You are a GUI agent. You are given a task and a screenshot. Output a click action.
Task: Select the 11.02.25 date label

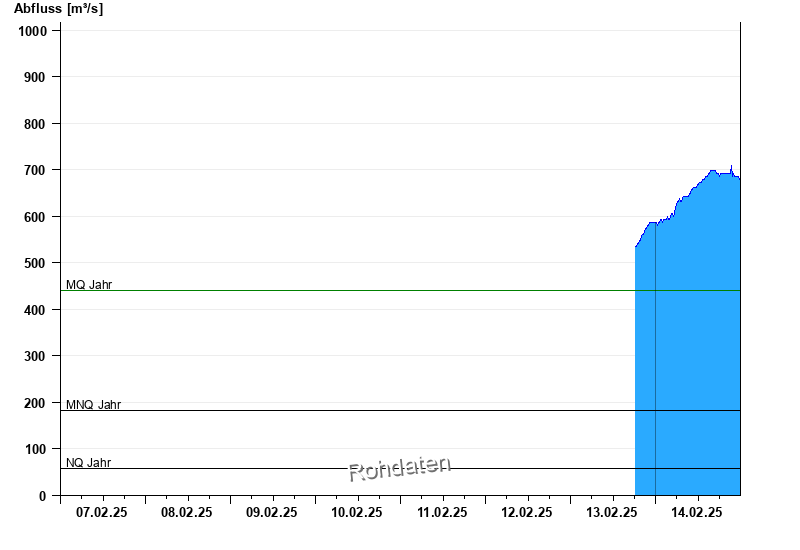tap(442, 513)
